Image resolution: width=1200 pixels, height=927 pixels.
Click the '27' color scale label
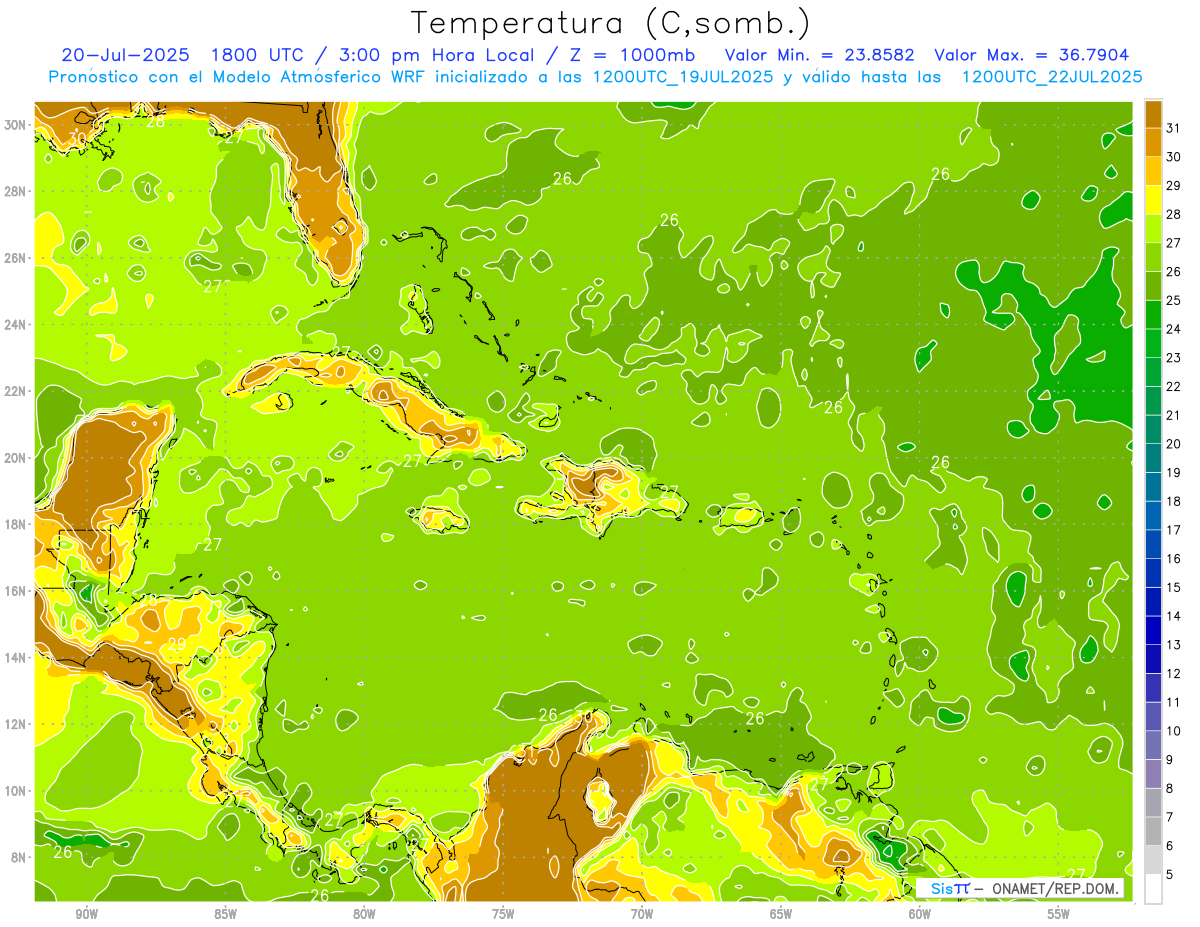pos(1174,243)
